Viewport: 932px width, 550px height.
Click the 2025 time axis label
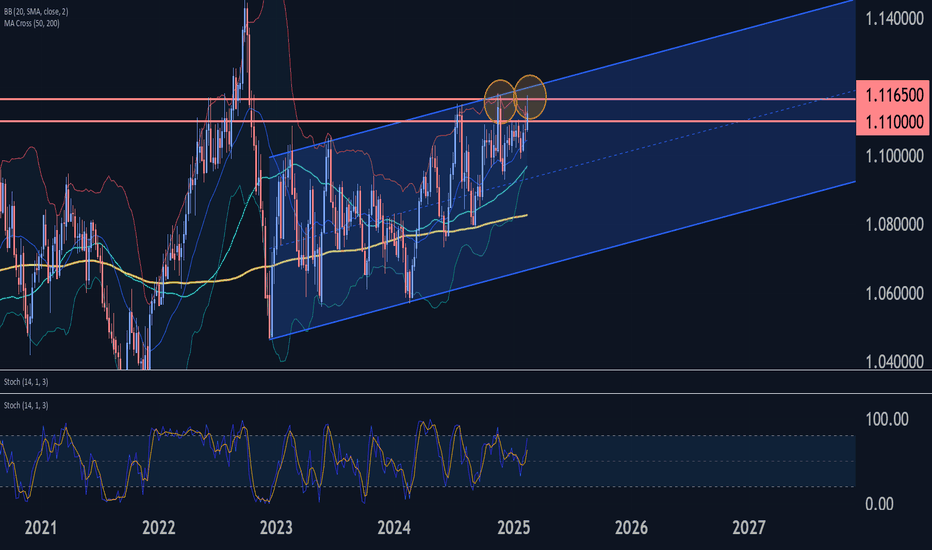[514, 527]
